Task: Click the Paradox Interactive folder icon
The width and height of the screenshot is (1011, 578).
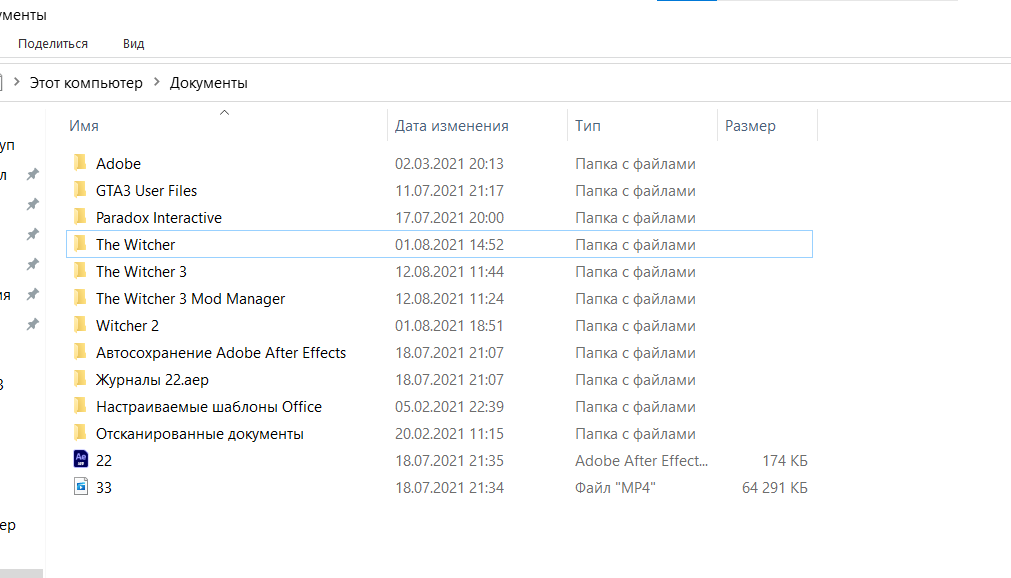Action: tap(80, 217)
